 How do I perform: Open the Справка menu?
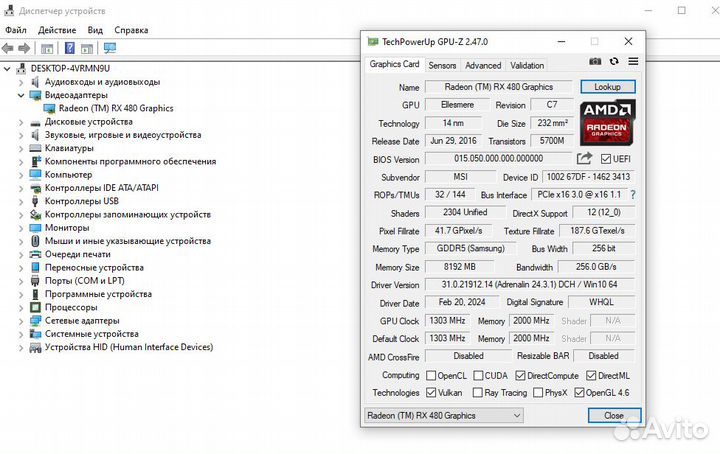click(x=131, y=30)
